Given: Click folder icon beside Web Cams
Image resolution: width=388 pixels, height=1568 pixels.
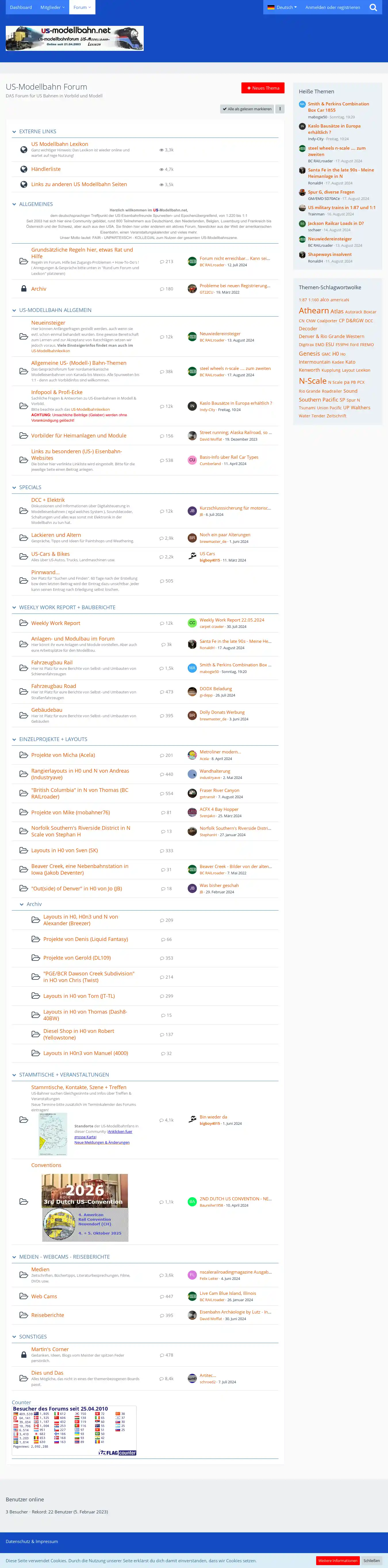Looking at the screenshot, I should click(24, 1296).
